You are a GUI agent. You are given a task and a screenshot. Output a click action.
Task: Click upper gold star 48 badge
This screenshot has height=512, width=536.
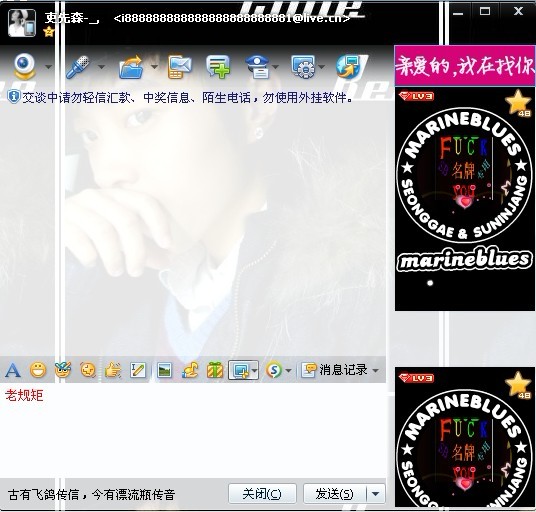(519, 103)
